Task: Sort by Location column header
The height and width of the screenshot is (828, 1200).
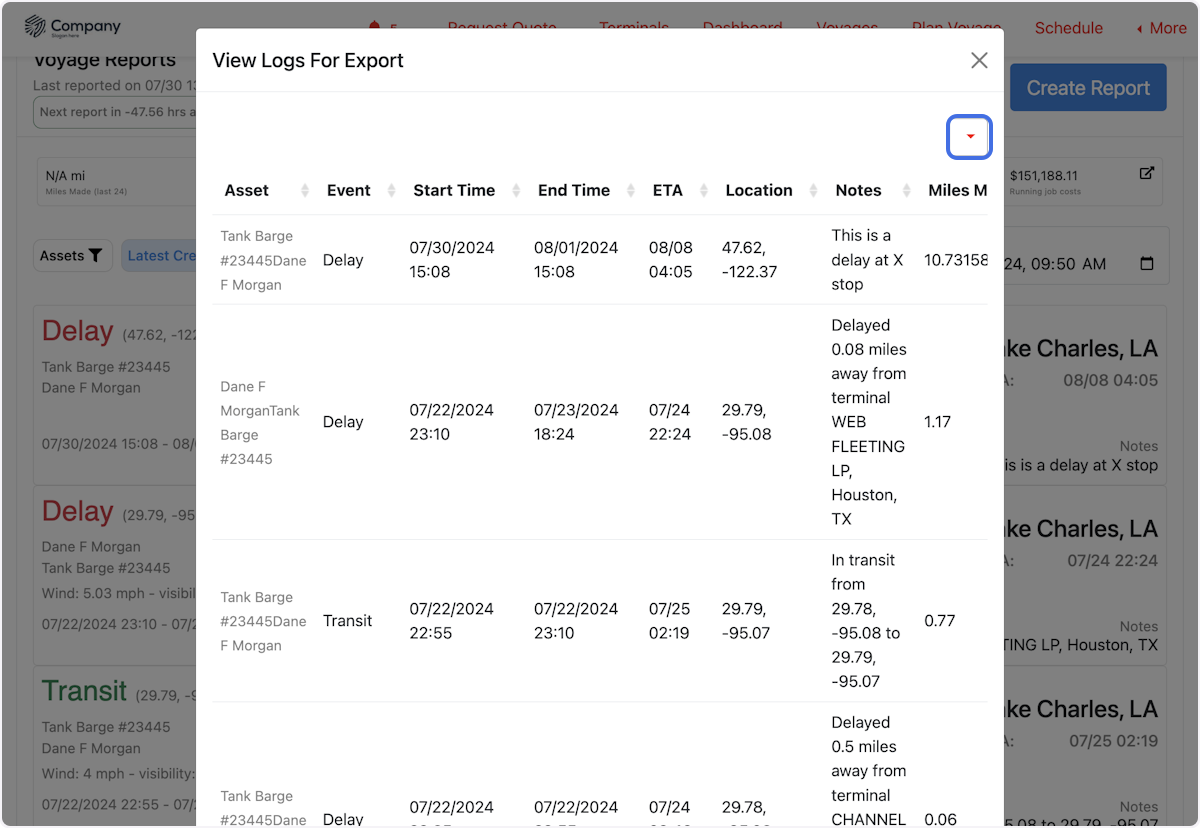Action: [x=759, y=190]
